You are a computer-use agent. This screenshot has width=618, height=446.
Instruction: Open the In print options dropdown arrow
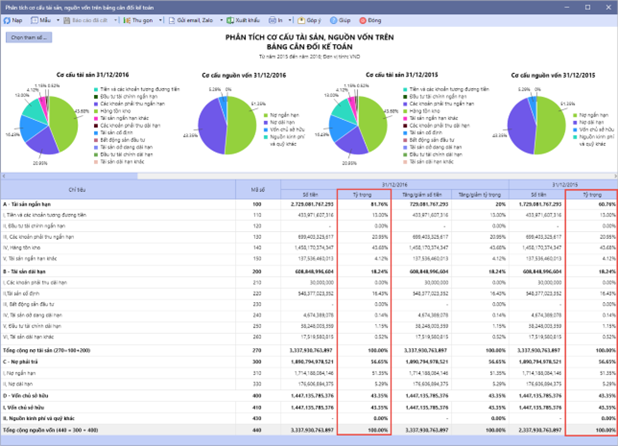pyautogui.click(x=289, y=19)
